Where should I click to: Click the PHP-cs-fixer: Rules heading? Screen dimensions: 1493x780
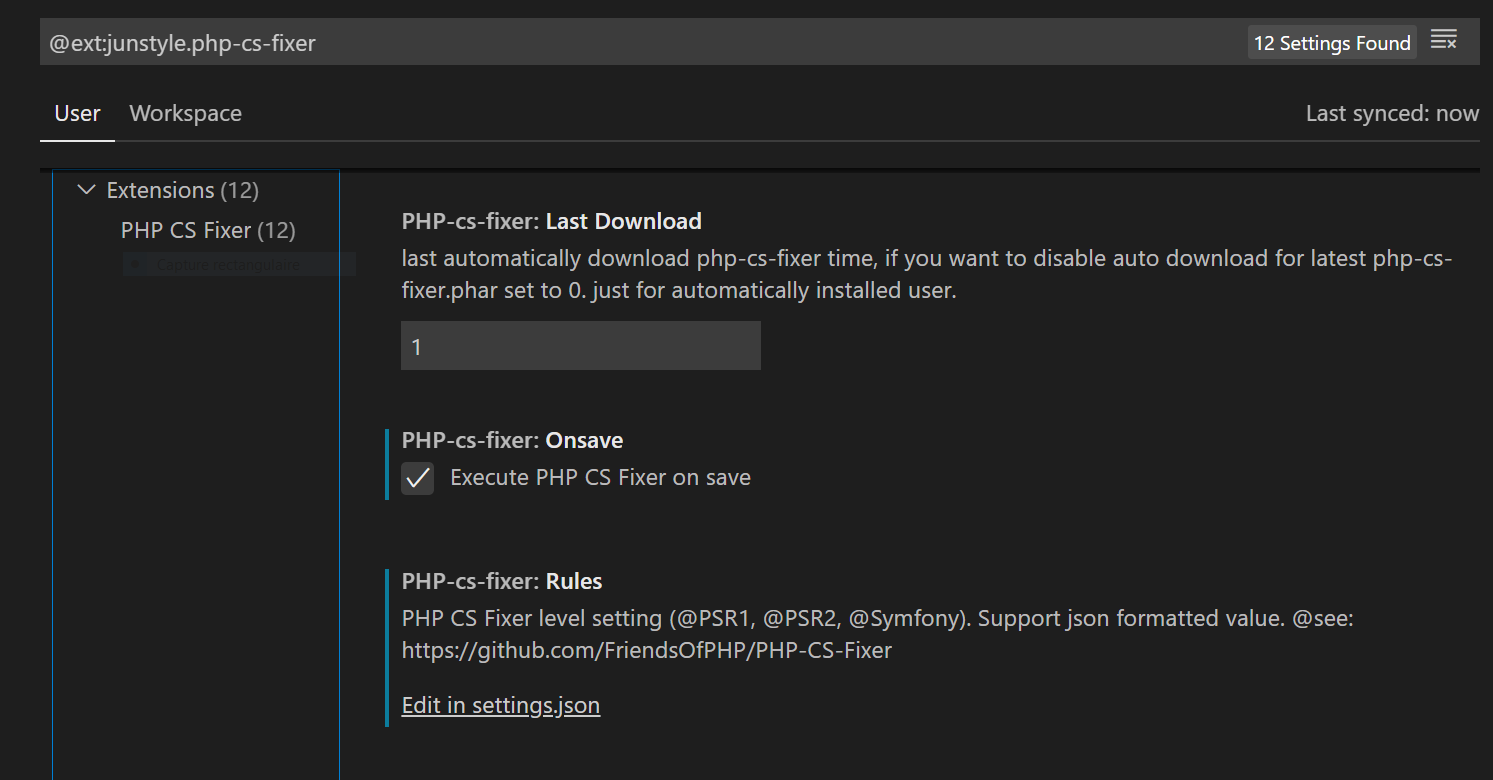click(502, 581)
